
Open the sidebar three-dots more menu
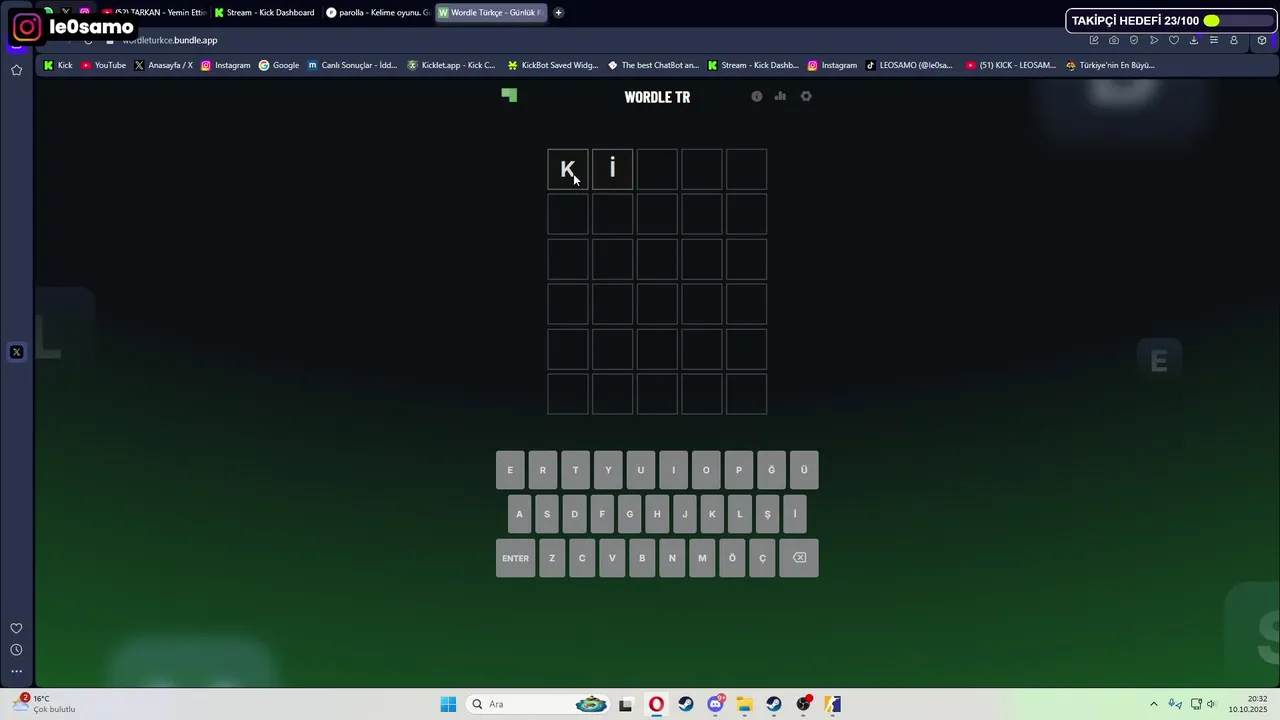click(x=16, y=671)
